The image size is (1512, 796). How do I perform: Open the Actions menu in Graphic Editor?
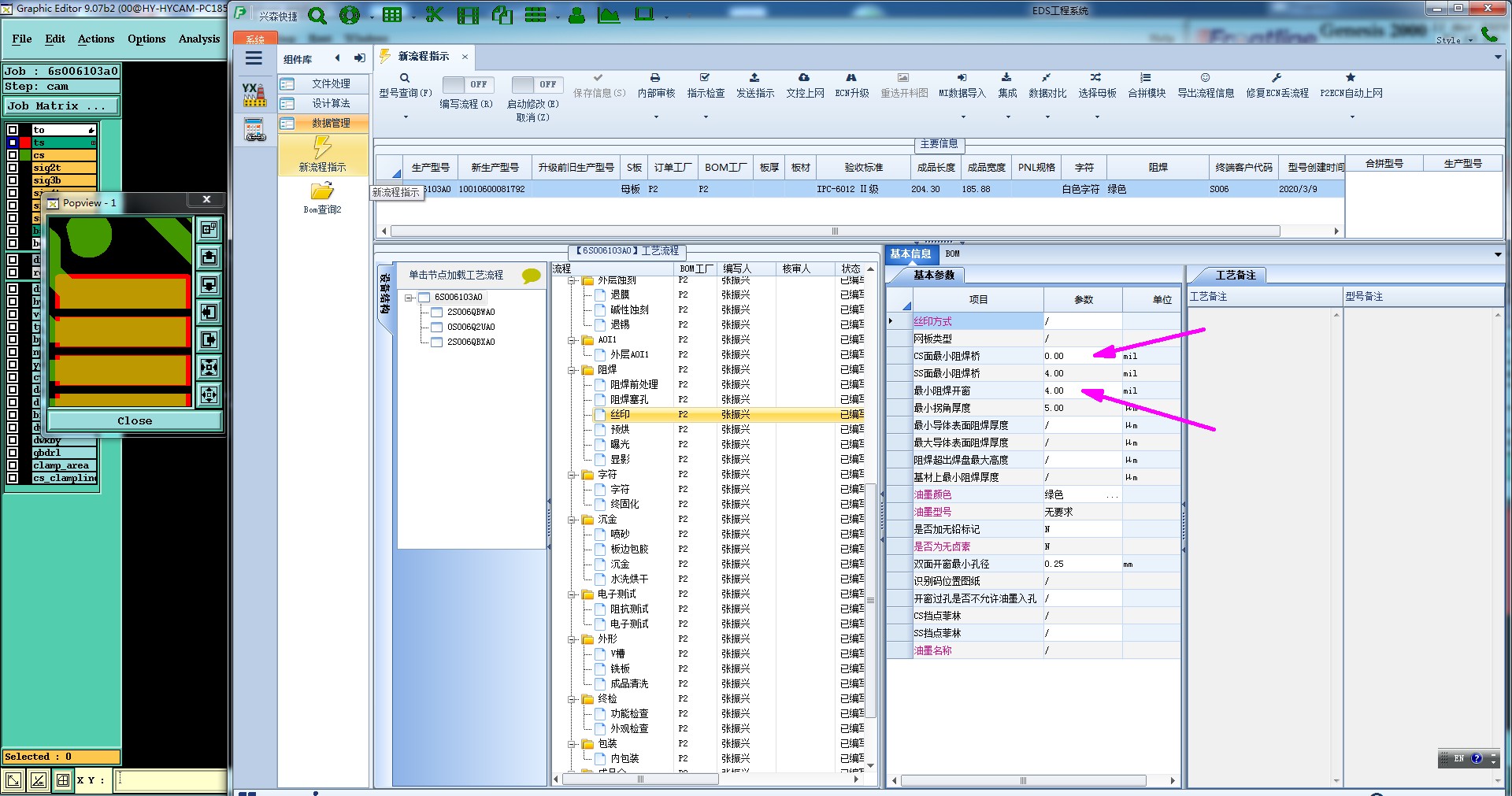tap(96, 39)
